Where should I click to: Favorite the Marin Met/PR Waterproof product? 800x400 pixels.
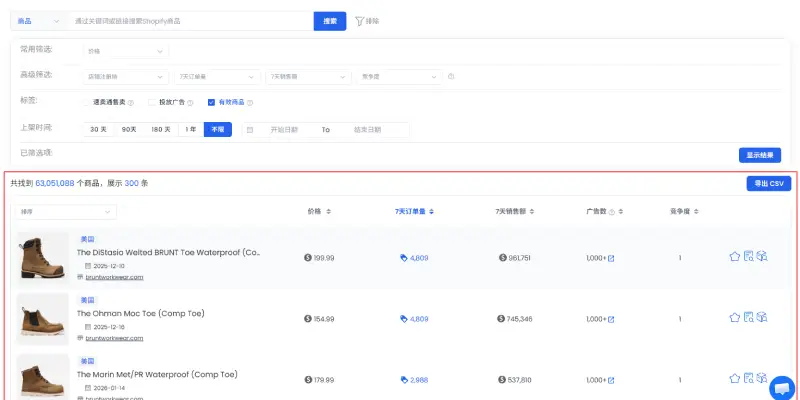735,379
